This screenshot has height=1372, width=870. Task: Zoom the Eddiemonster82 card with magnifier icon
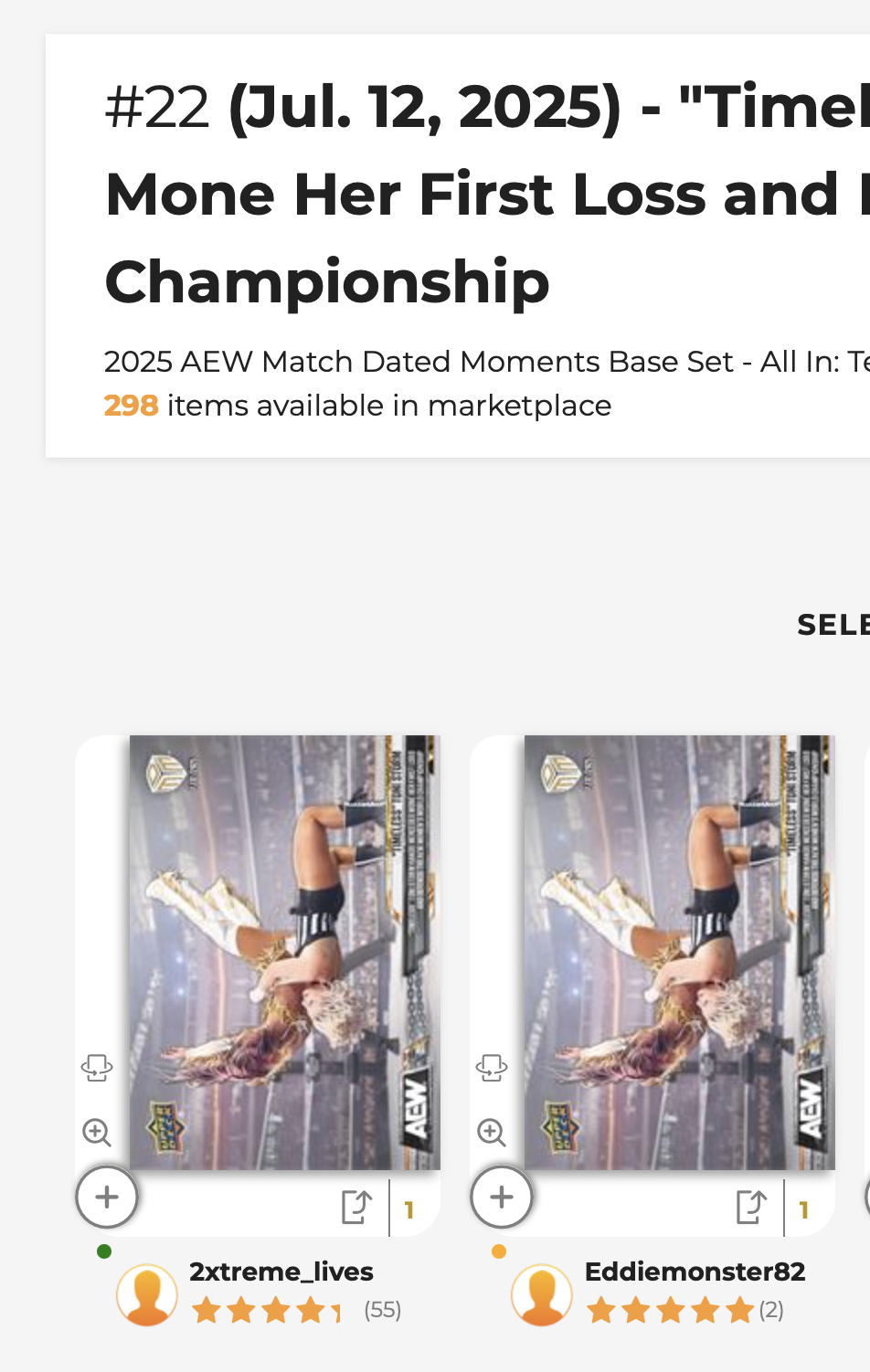click(492, 1133)
